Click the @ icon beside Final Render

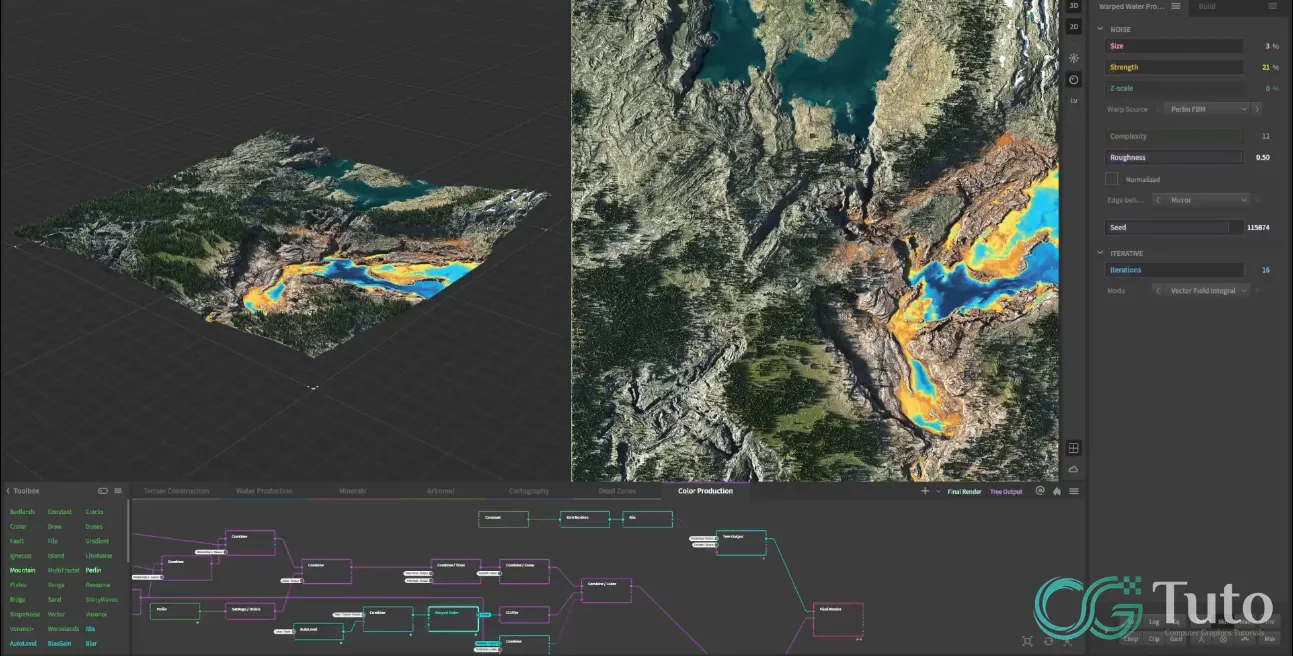point(1039,491)
